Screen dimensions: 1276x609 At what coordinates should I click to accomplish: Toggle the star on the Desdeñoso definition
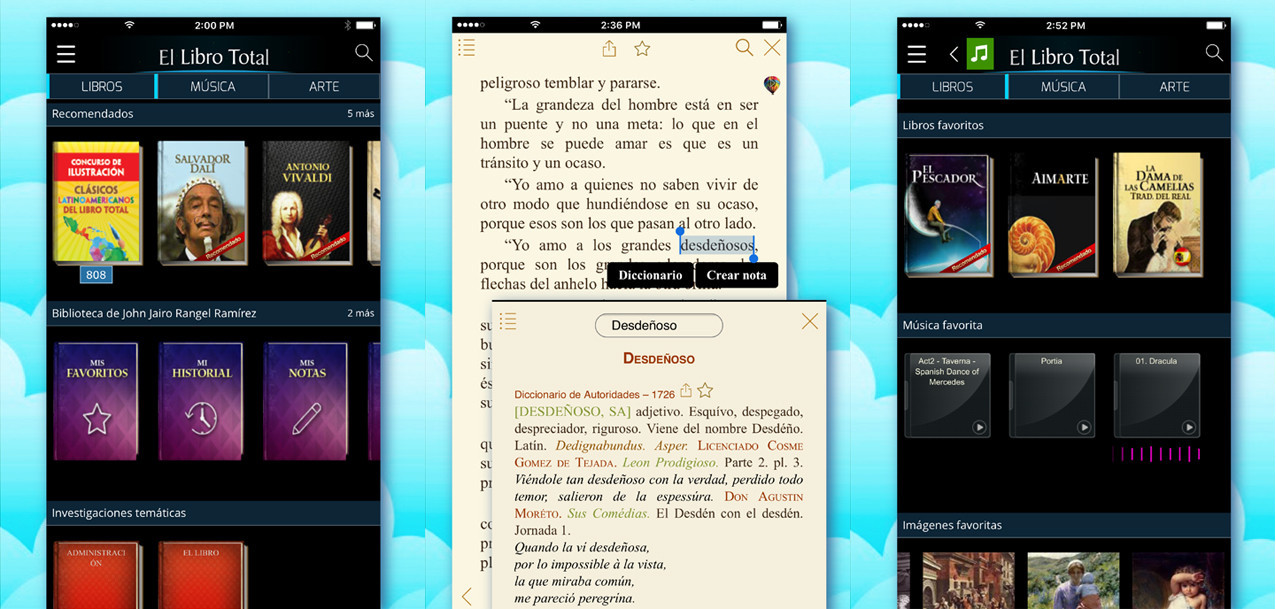pyautogui.click(x=704, y=390)
